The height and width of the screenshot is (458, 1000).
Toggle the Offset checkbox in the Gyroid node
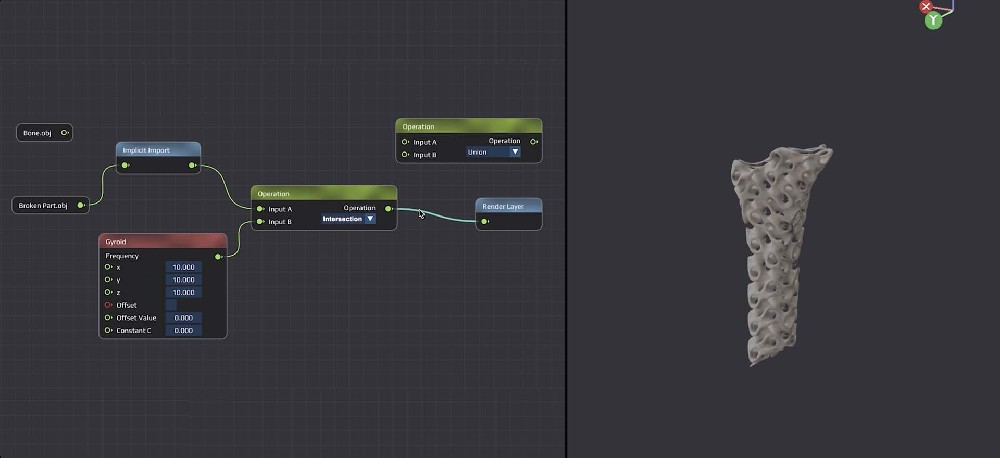(x=171, y=305)
